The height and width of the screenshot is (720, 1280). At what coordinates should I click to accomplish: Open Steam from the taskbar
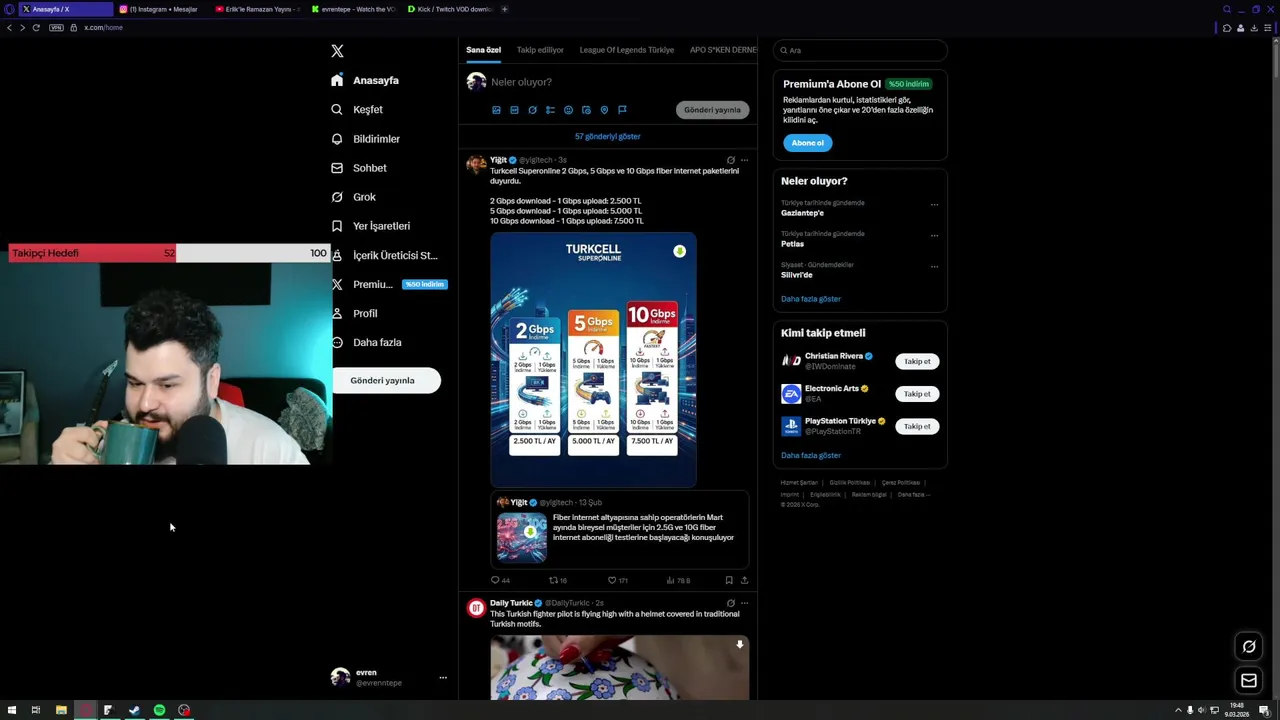tap(134, 710)
